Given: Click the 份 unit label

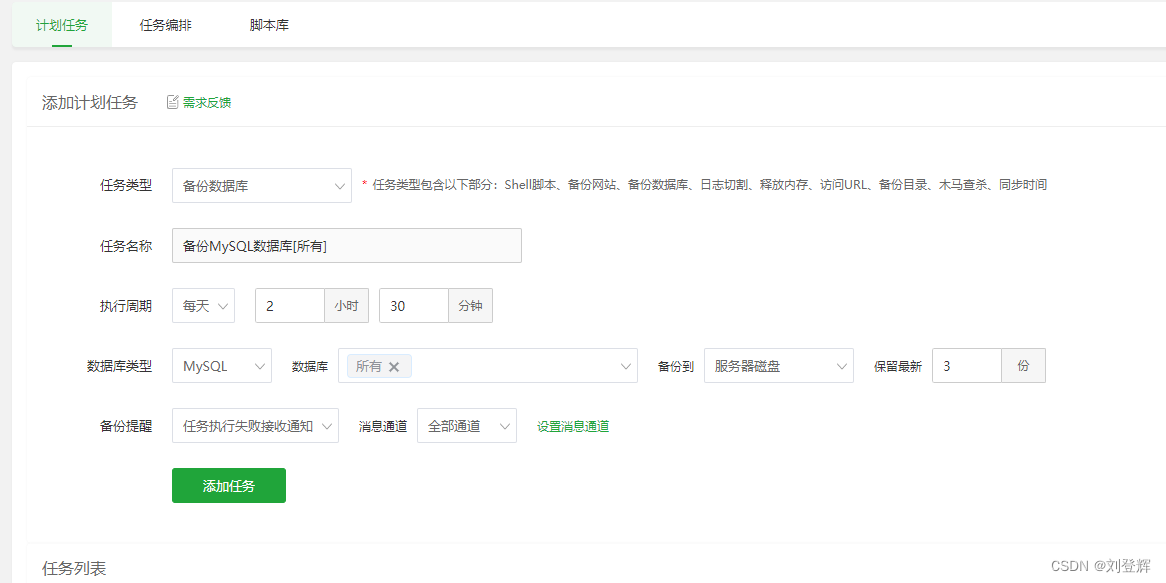Looking at the screenshot, I should (1024, 366).
